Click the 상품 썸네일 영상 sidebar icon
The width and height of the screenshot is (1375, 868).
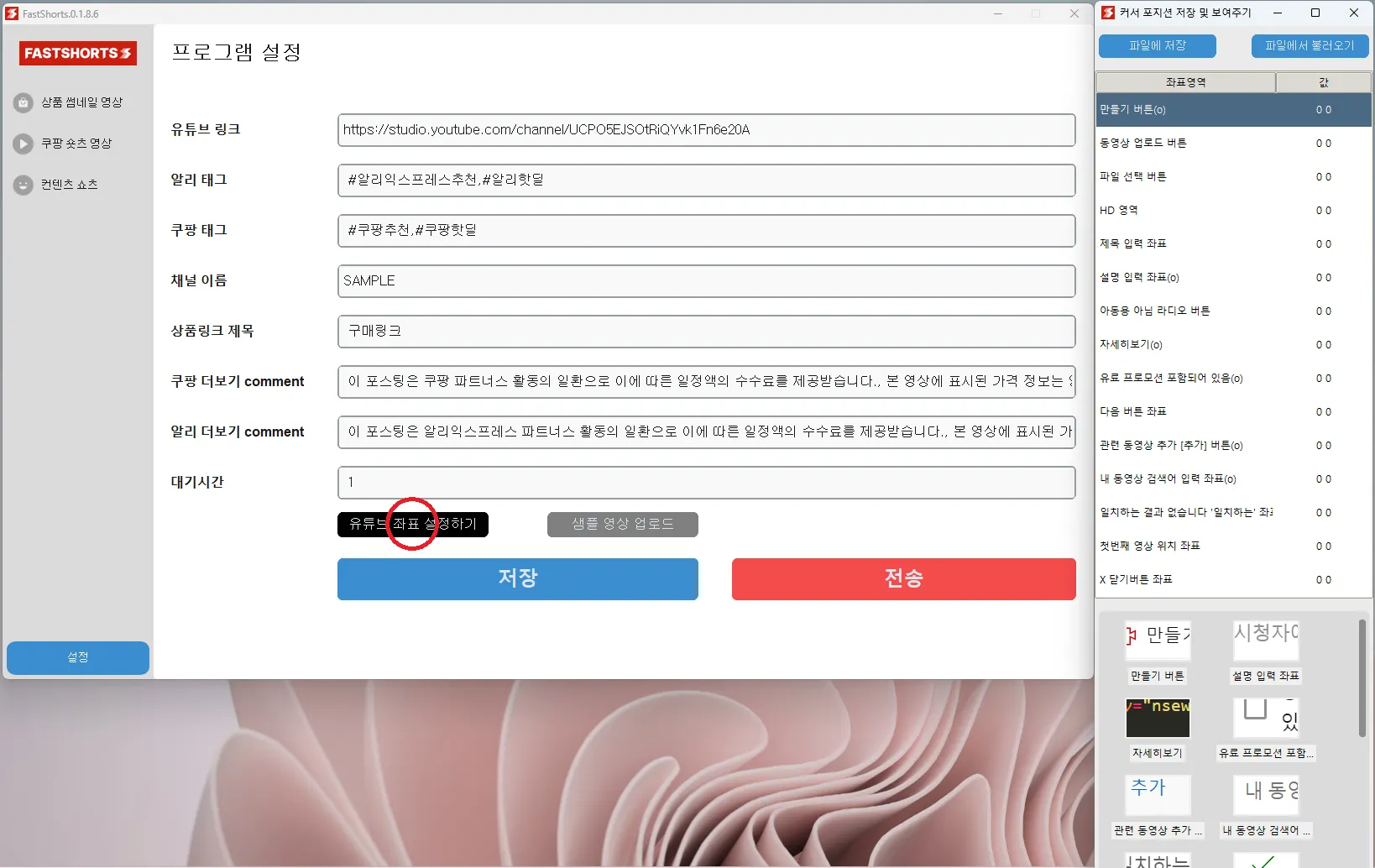pos(24,102)
